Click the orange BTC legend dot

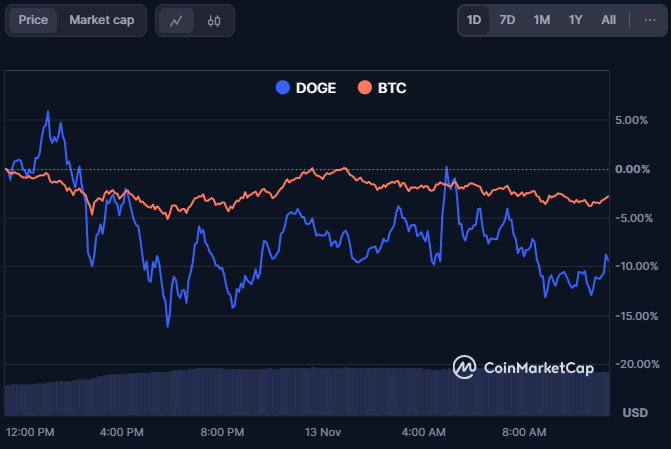[364, 88]
